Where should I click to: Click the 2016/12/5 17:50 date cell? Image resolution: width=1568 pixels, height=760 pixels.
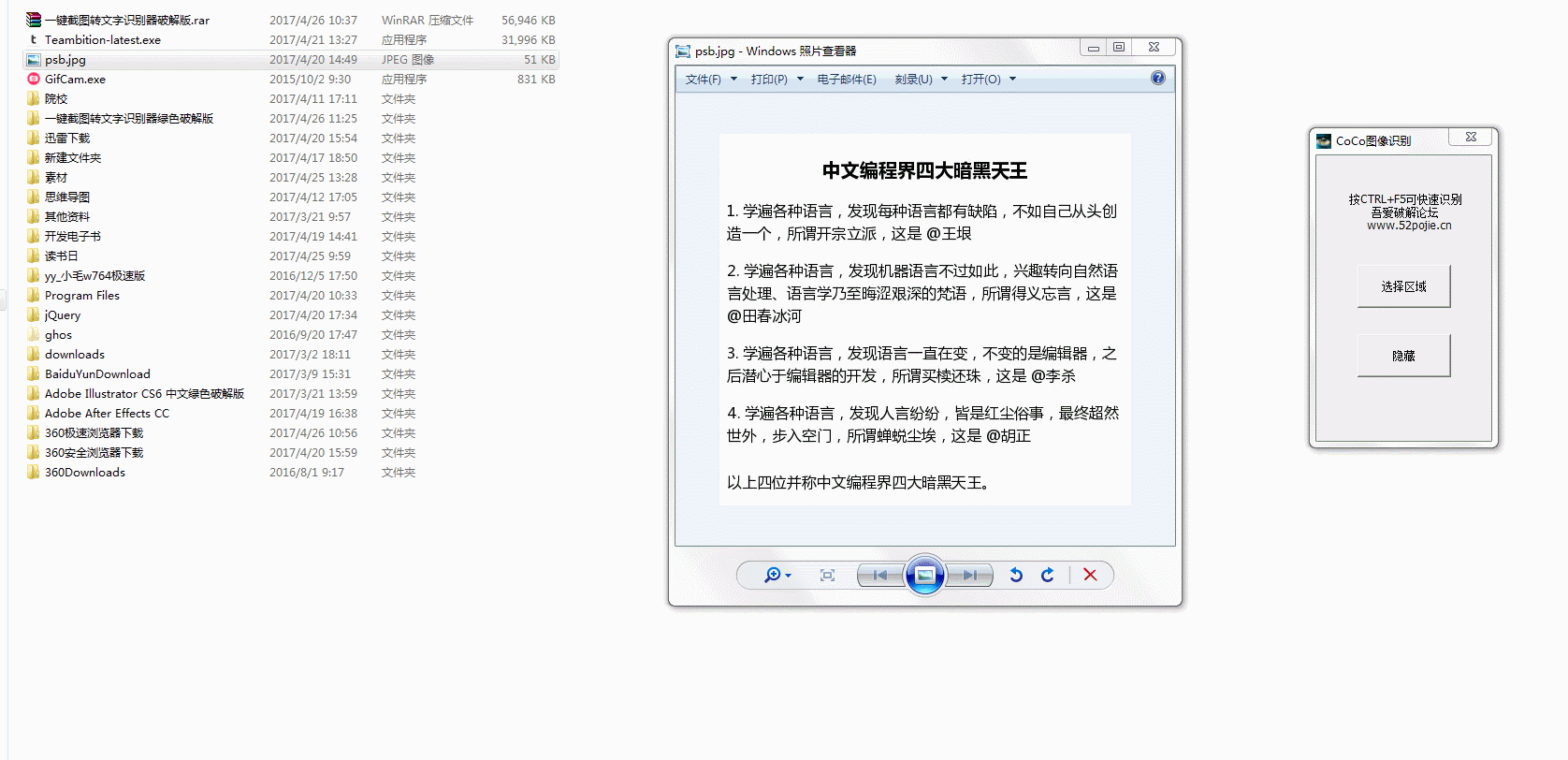tap(313, 275)
